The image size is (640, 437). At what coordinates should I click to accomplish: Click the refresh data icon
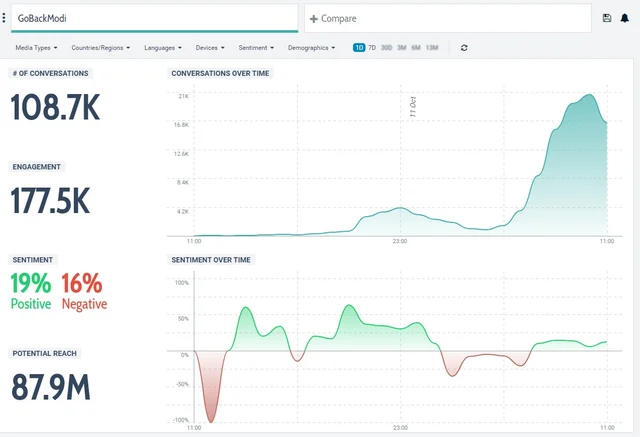pos(464,48)
